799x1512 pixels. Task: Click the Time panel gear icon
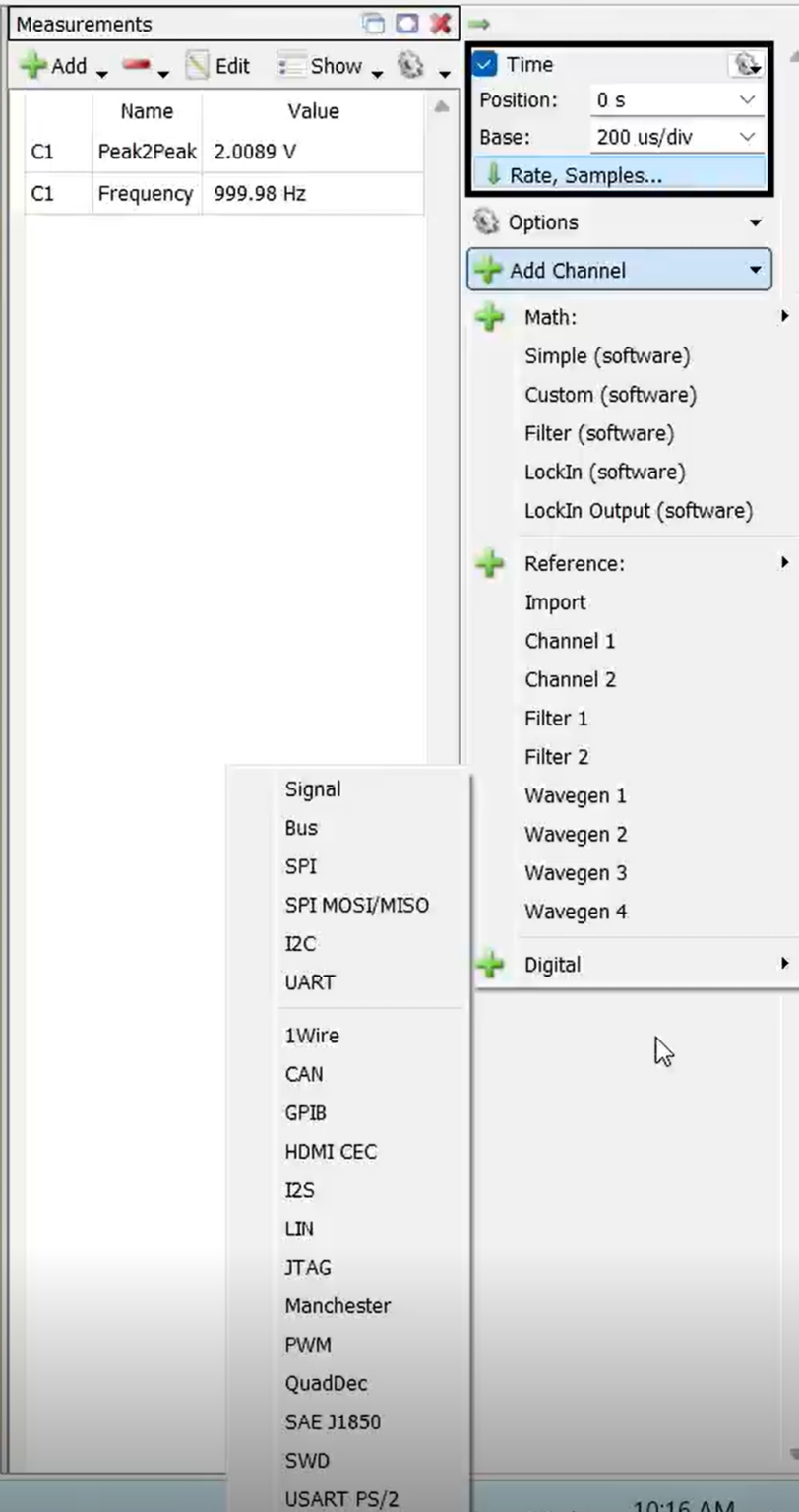tap(746, 63)
